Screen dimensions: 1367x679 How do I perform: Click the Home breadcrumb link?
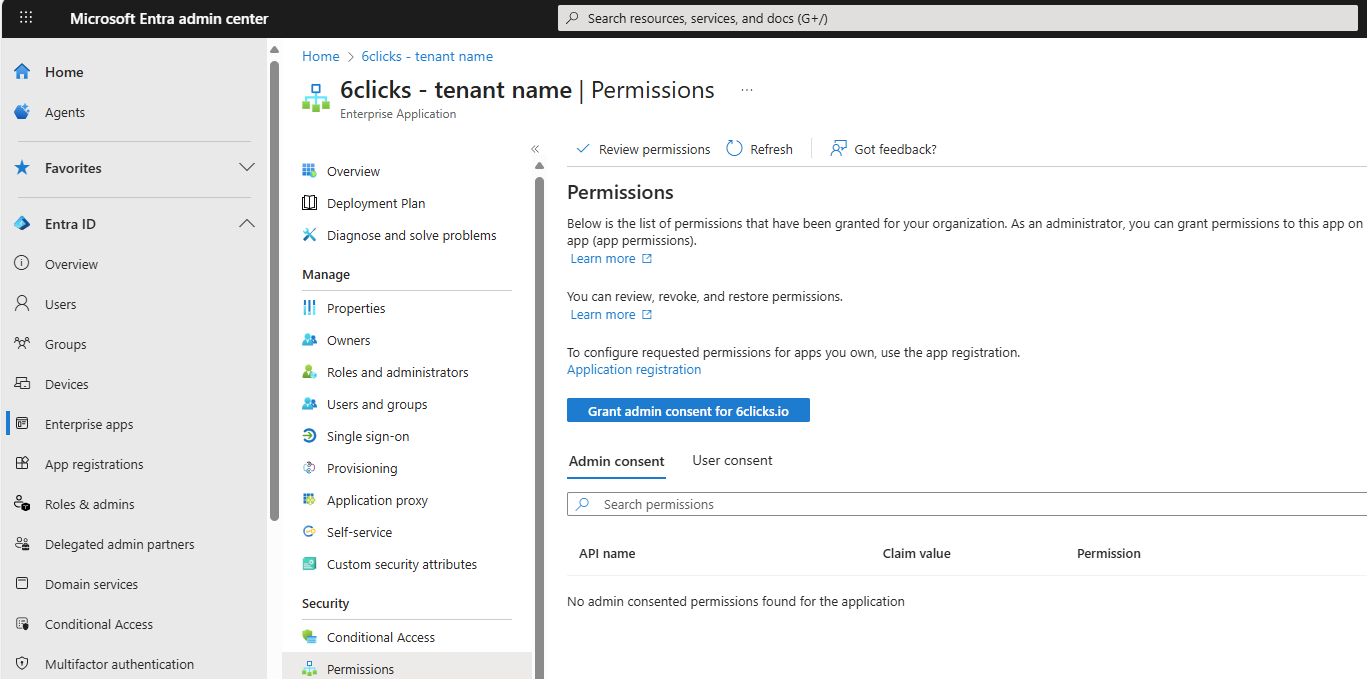[x=321, y=57]
